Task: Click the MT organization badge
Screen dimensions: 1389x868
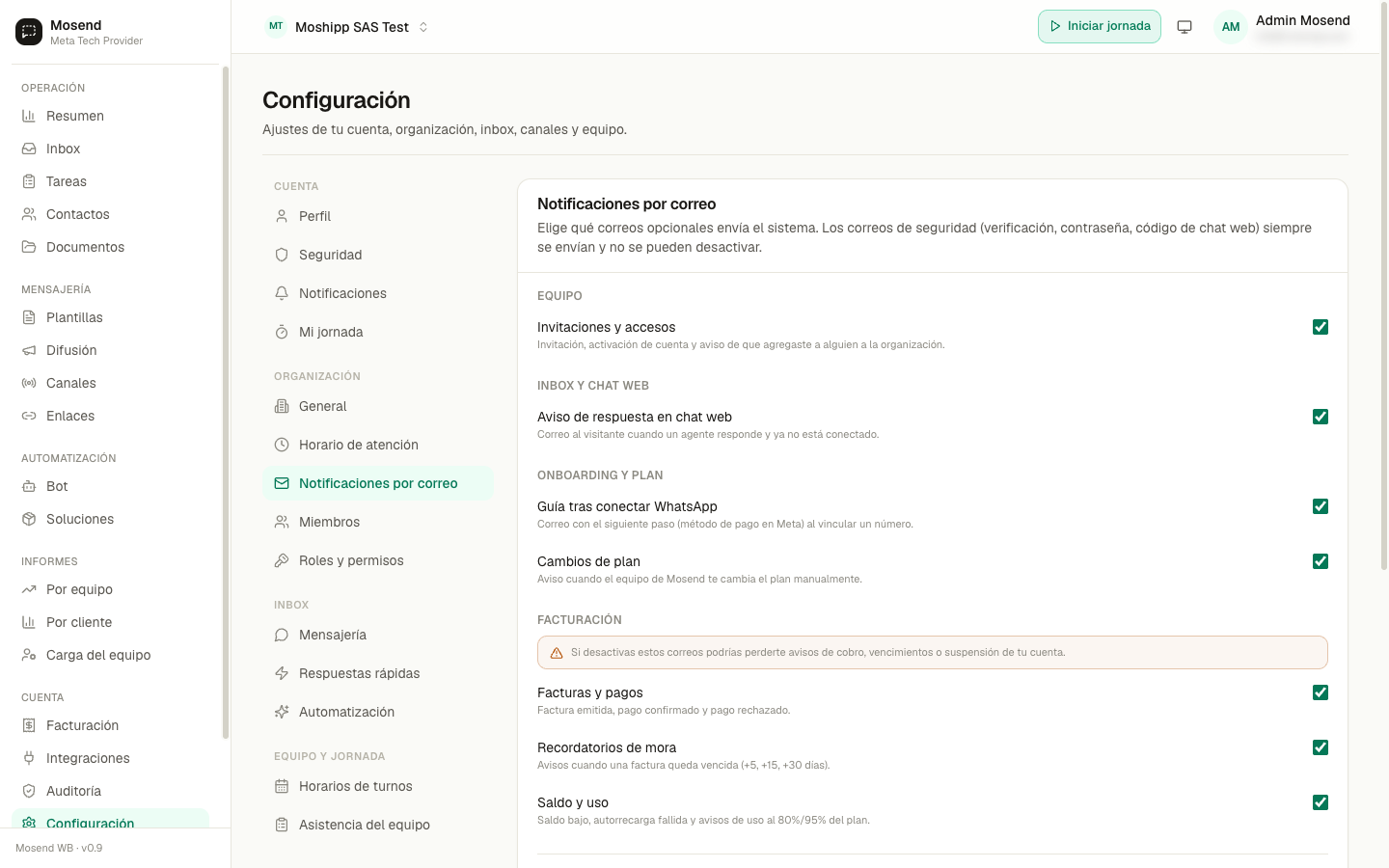Action: coord(276,27)
